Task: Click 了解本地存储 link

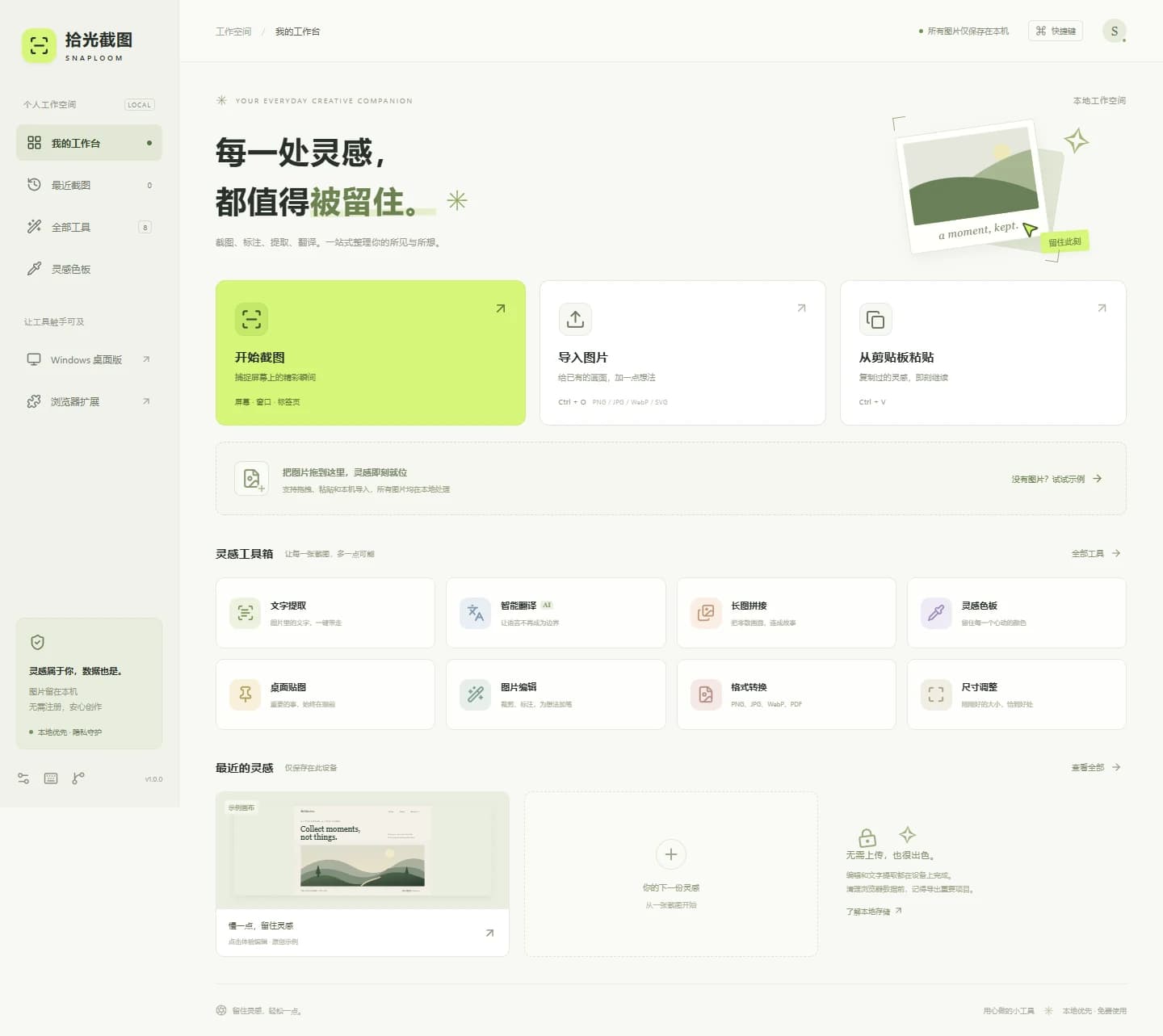Action: coord(874,911)
